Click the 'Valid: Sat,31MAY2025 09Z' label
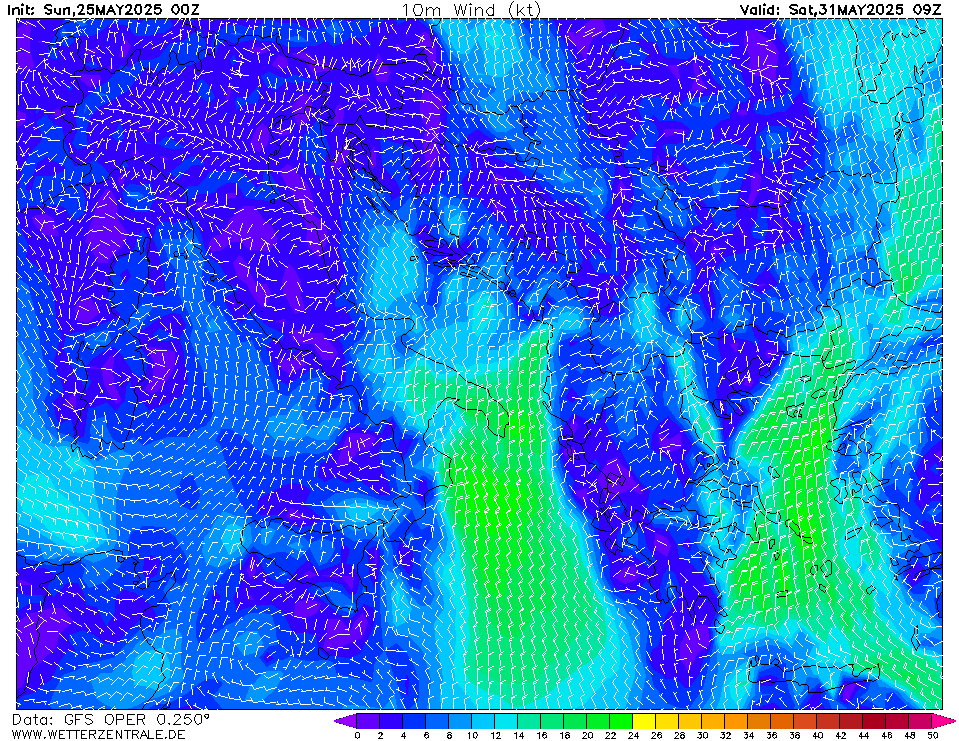The height and width of the screenshot is (741, 959). 840,9
